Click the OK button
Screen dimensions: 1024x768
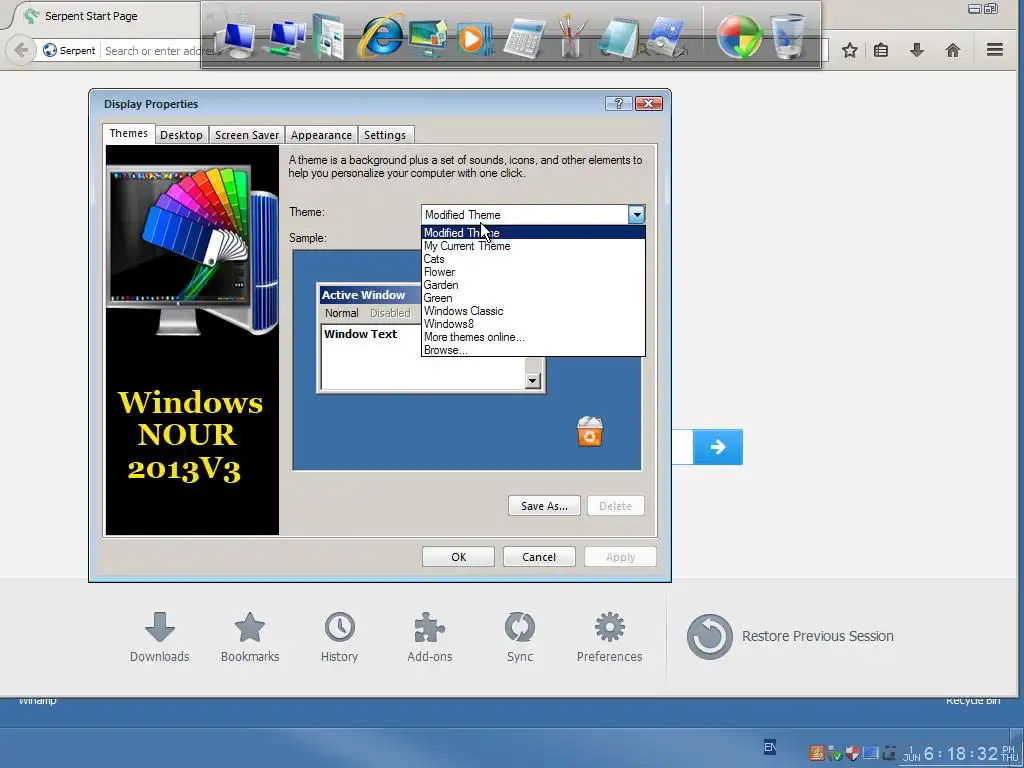pyautogui.click(x=458, y=556)
